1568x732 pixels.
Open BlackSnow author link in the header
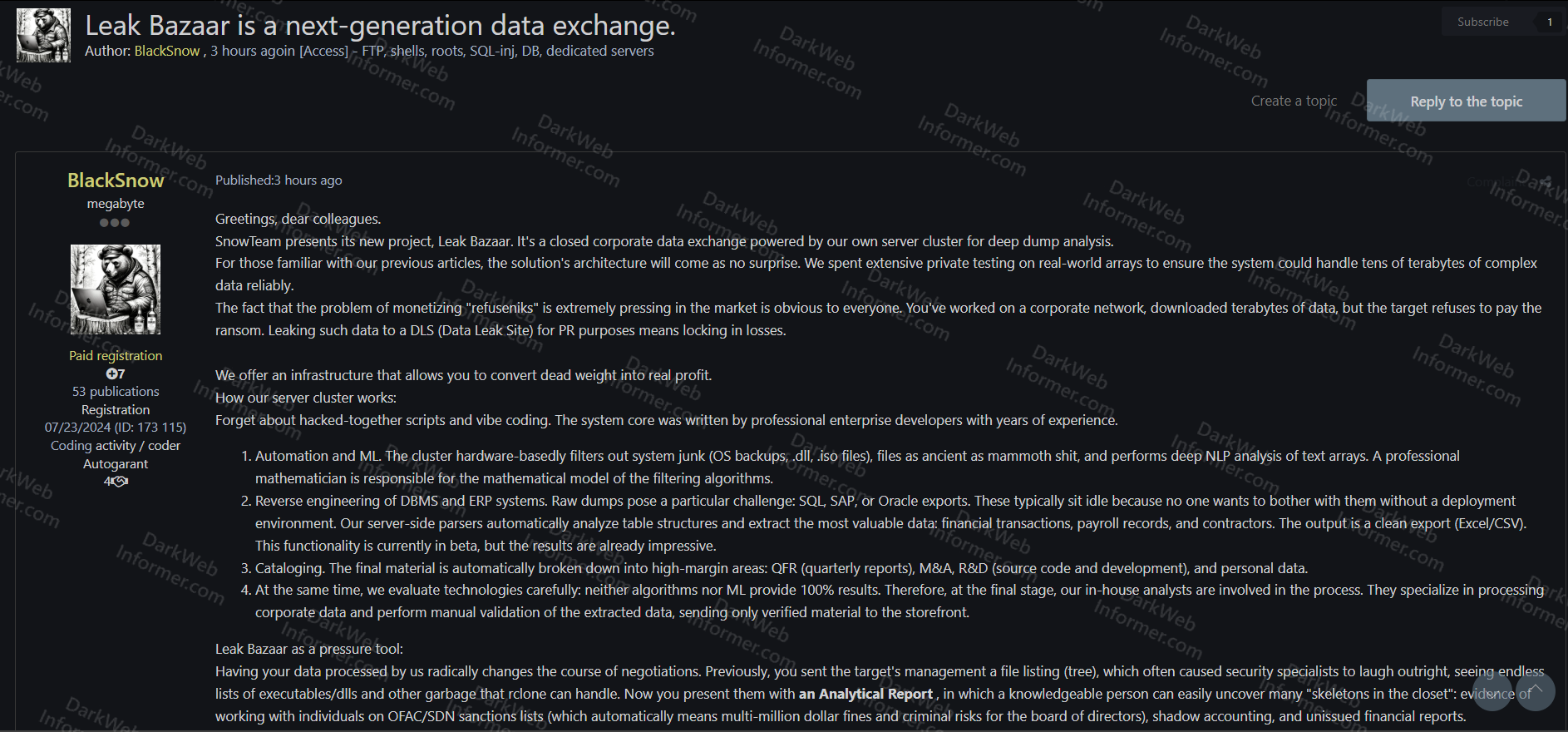coord(166,51)
